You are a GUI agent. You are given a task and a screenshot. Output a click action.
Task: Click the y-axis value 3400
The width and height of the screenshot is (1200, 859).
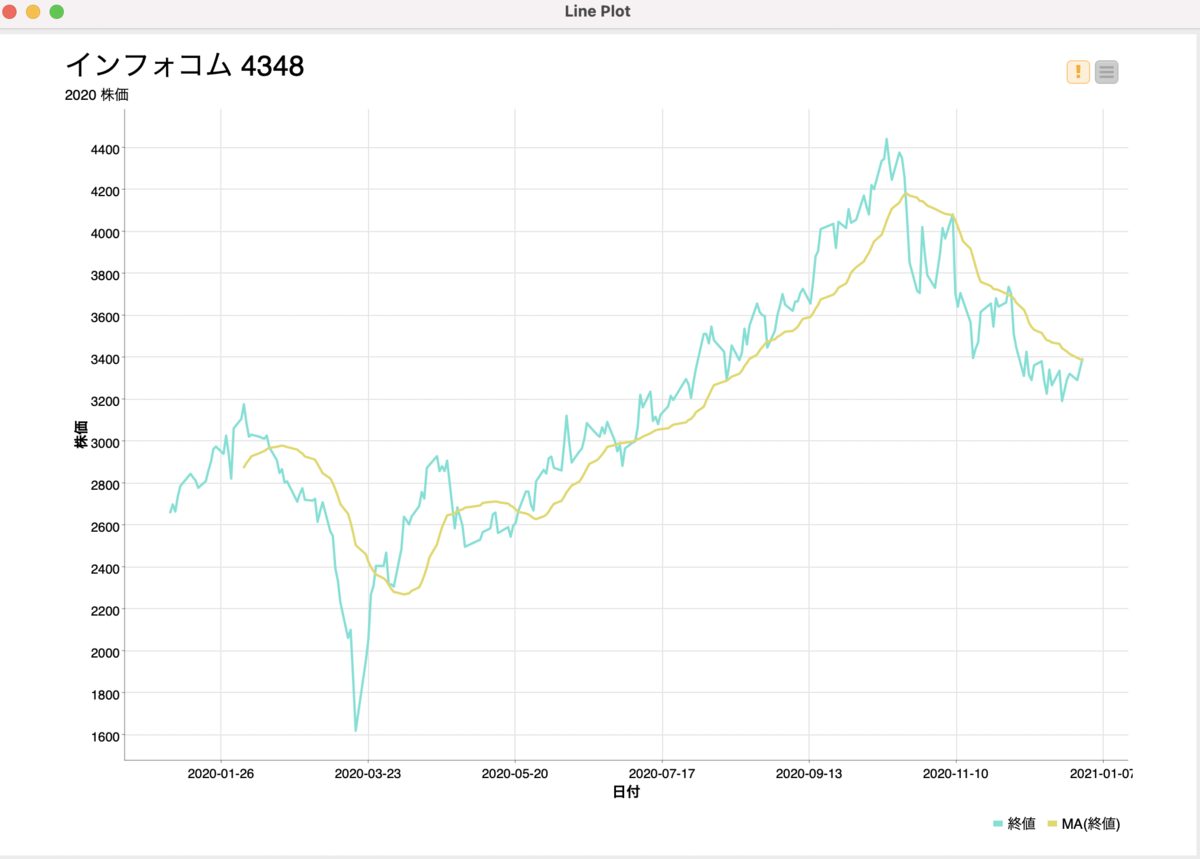pos(106,359)
